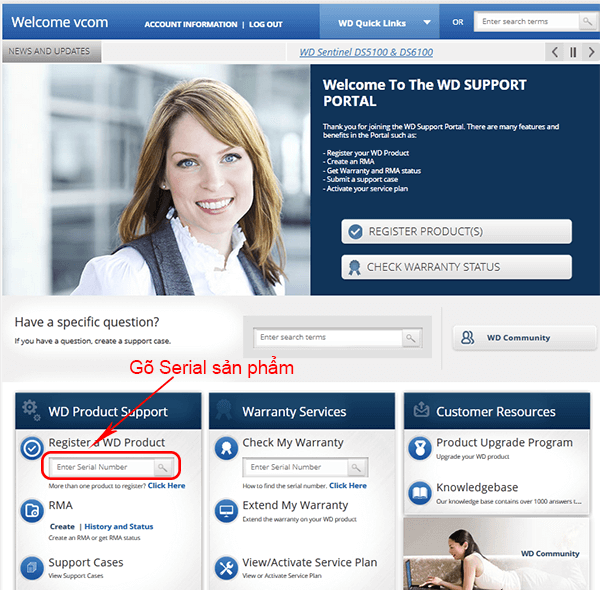Click the top header search magnifier icon
The image size is (600, 590).
point(587,21)
